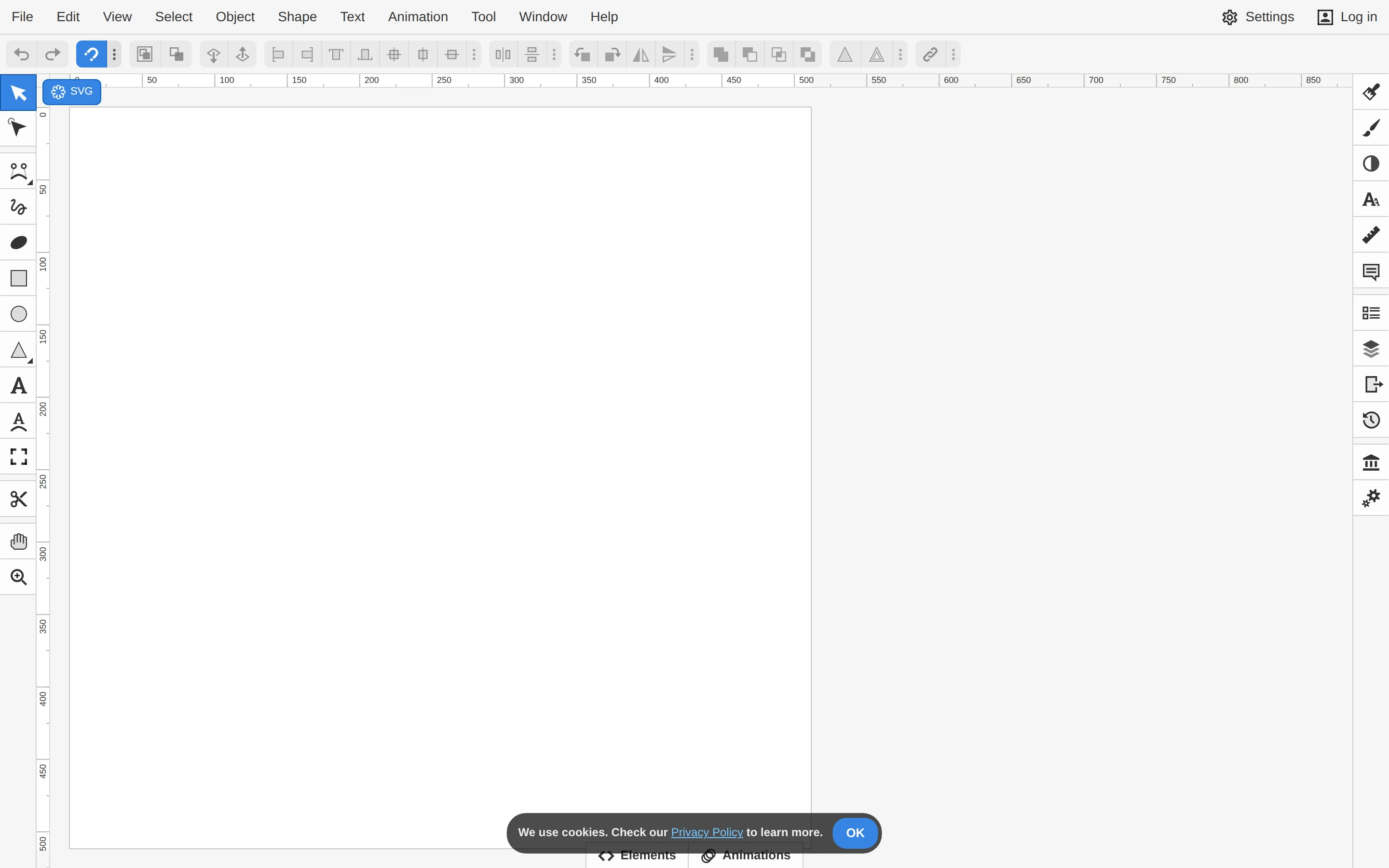Select the View box frame tool
This screenshot has width=1389, height=868.
18,457
